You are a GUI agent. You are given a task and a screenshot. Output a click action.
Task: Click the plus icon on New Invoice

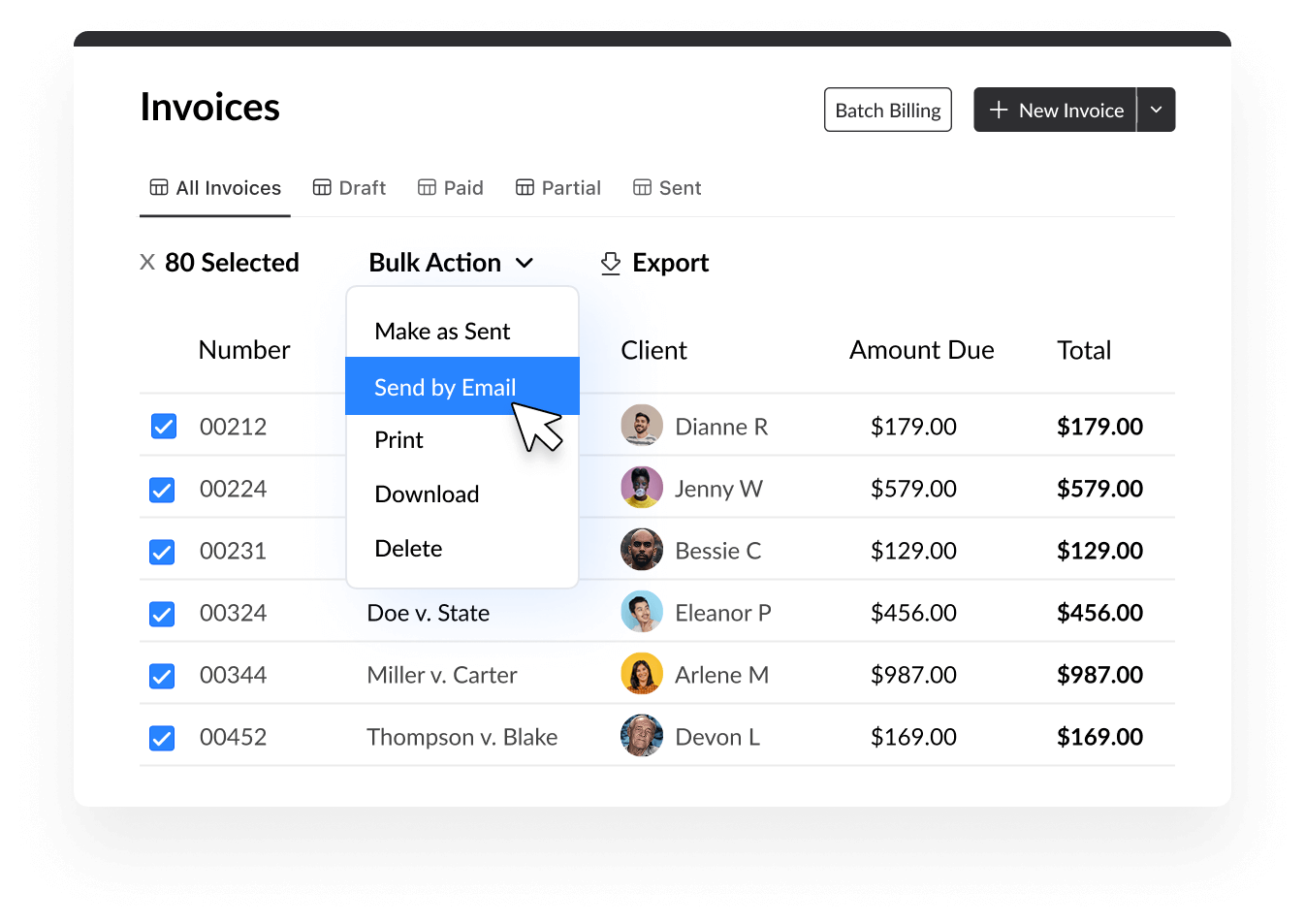[999, 111]
